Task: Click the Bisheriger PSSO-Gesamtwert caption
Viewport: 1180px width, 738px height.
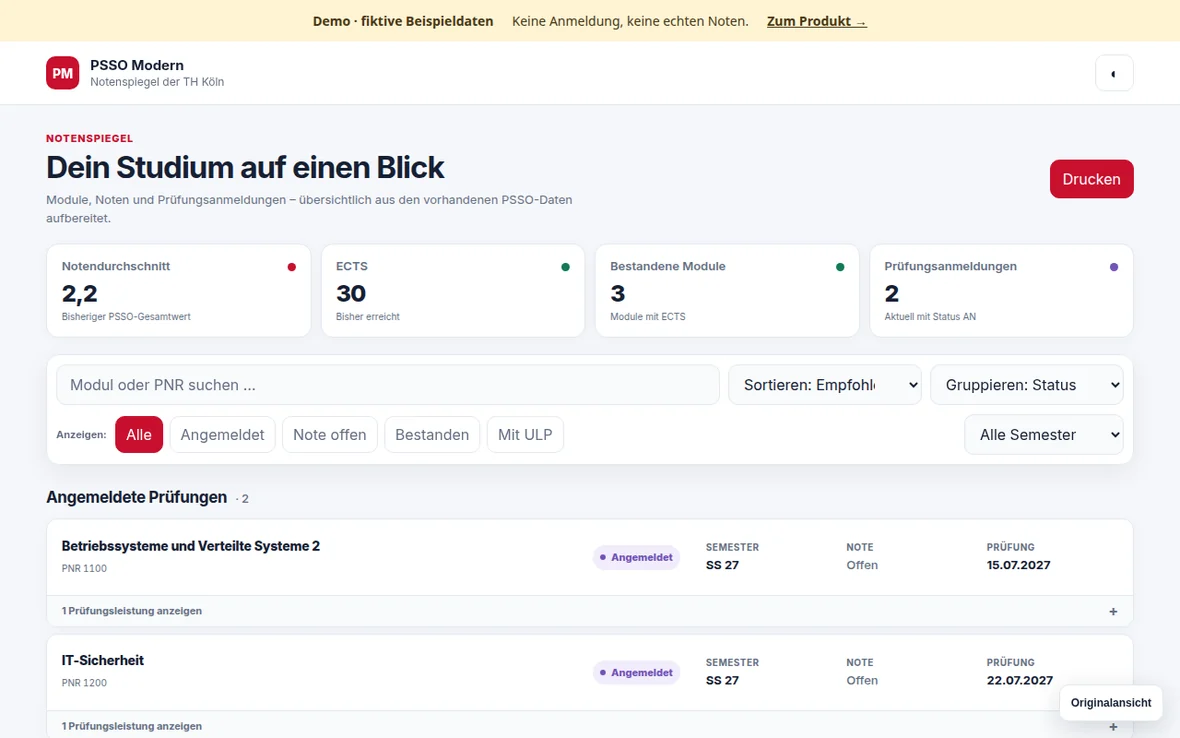Action: click(126, 317)
